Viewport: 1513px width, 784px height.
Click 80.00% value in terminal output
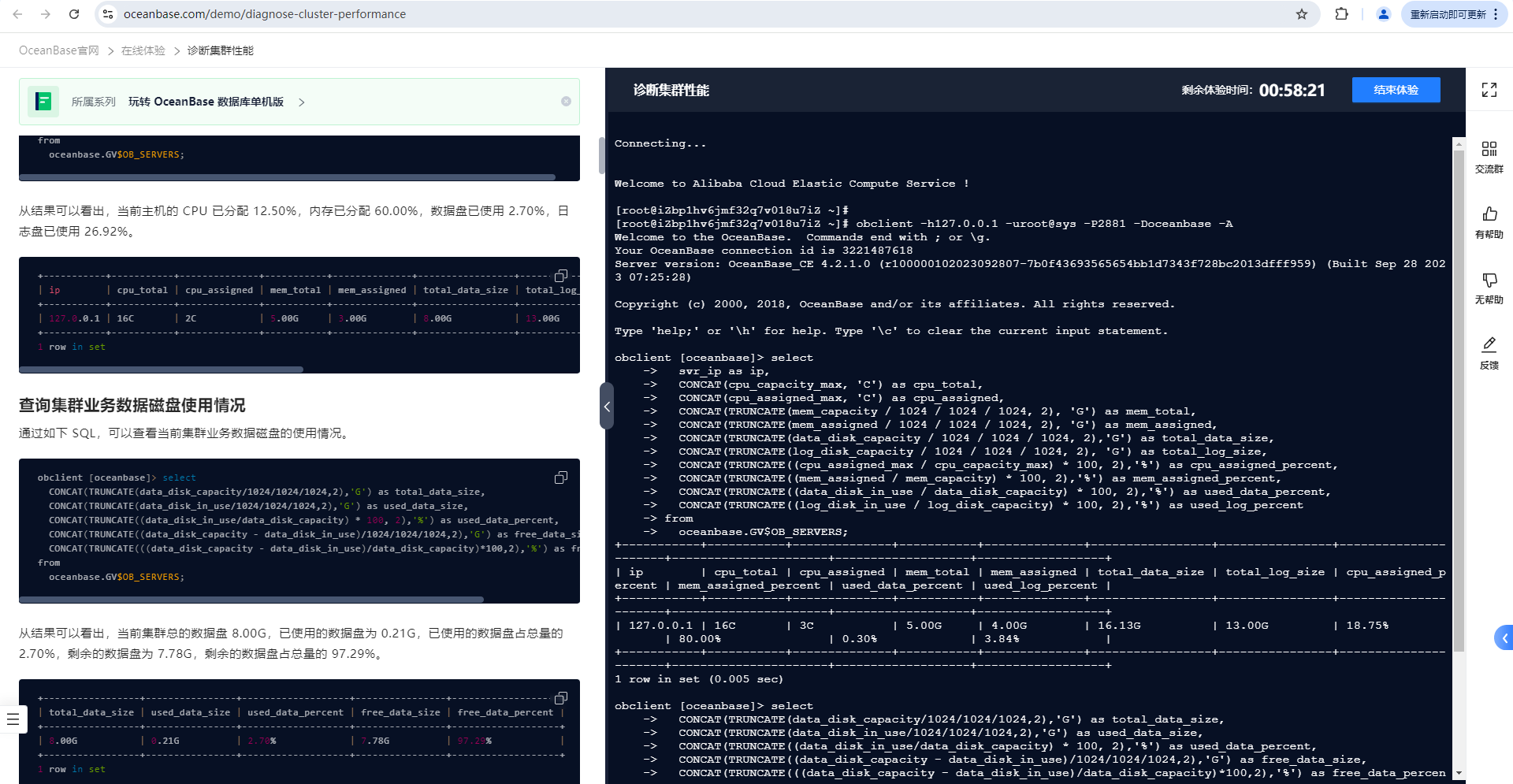(700, 639)
